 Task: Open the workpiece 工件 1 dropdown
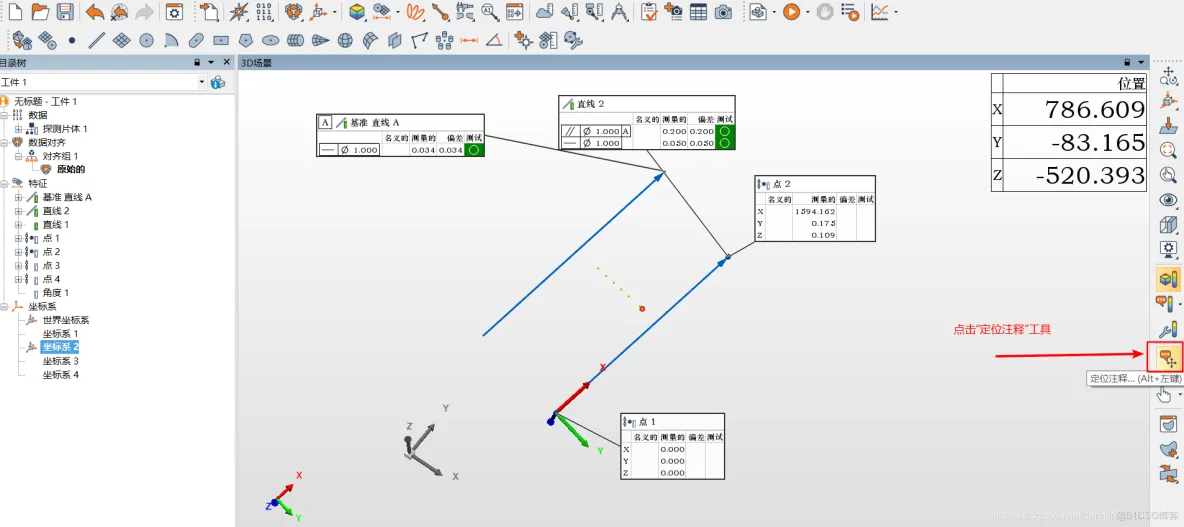tap(202, 82)
